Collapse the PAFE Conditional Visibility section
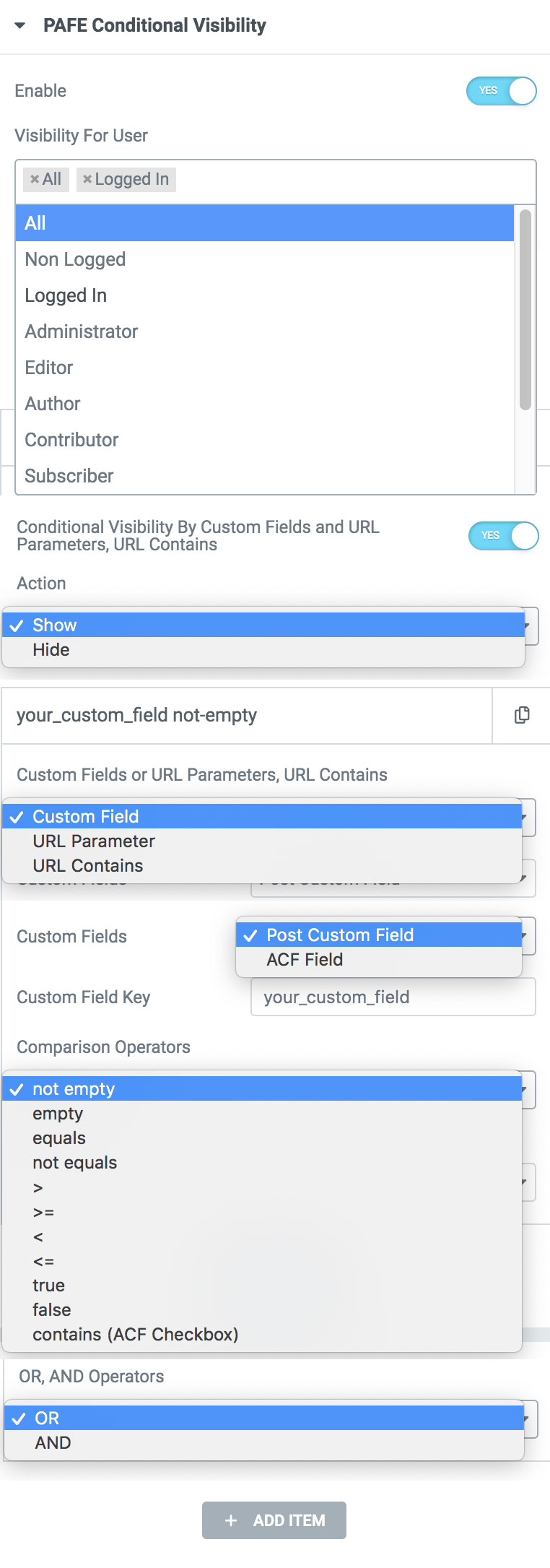The width and height of the screenshot is (550, 1568). (x=21, y=25)
